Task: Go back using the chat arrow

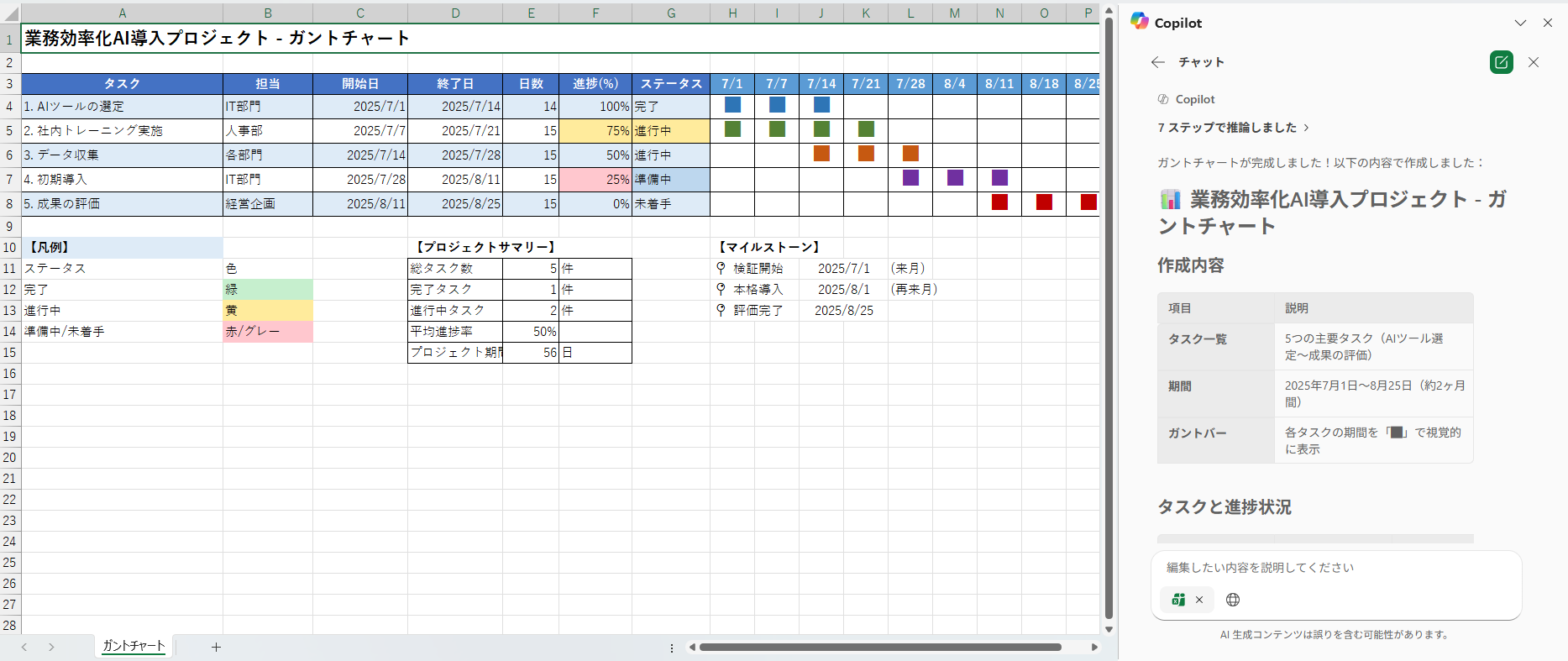Action: click(x=1158, y=62)
